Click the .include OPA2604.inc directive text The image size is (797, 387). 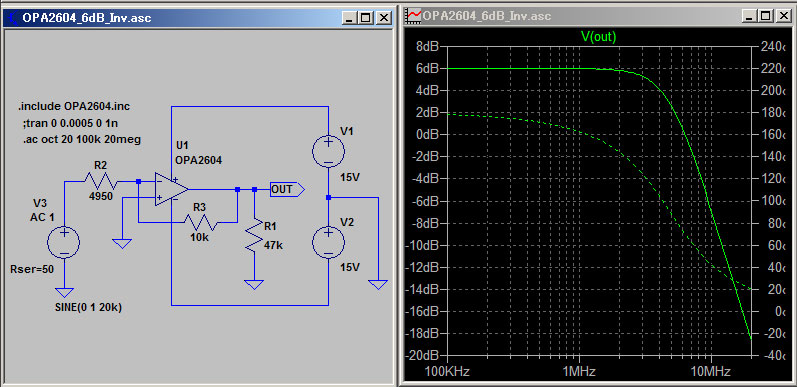78,106
